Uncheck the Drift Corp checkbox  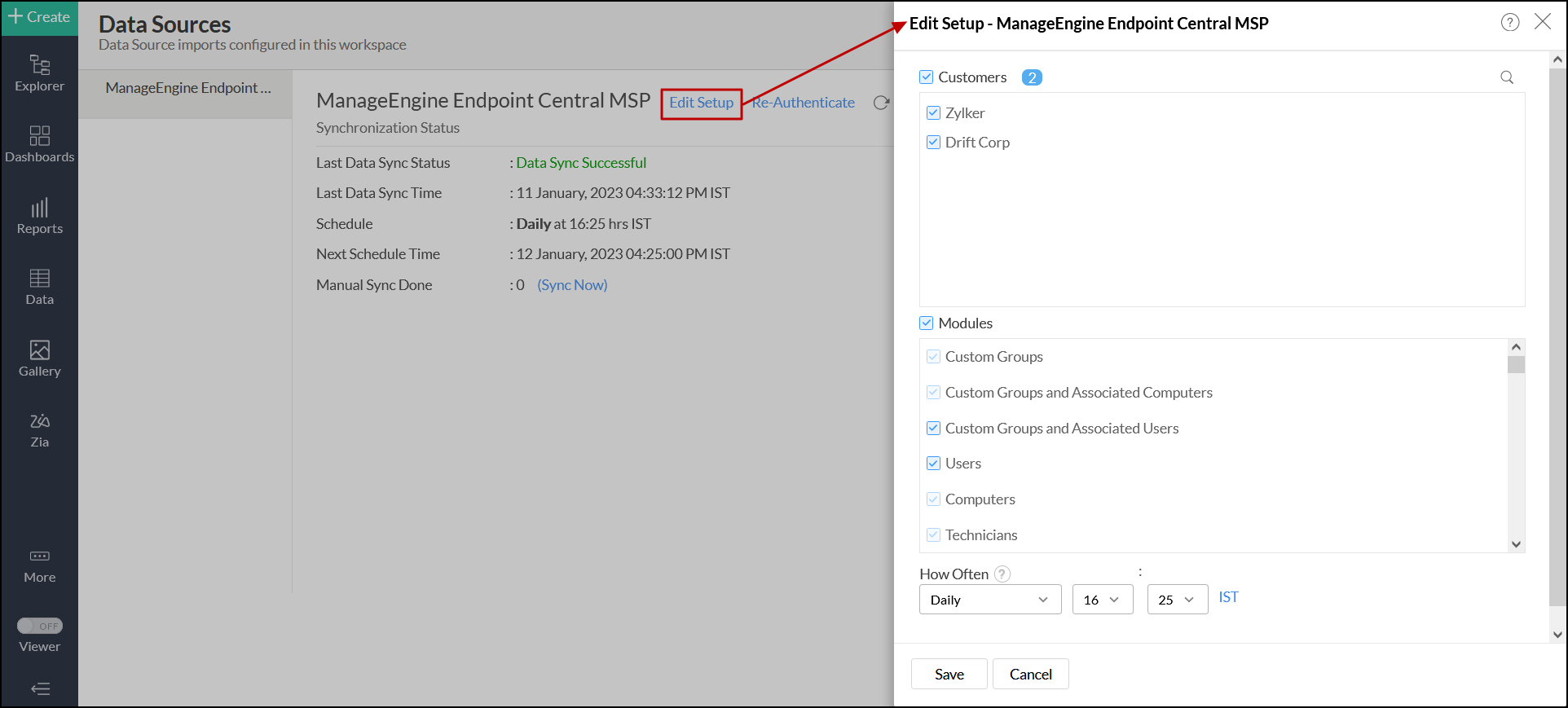pyautogui.click(x=934, y=143)
